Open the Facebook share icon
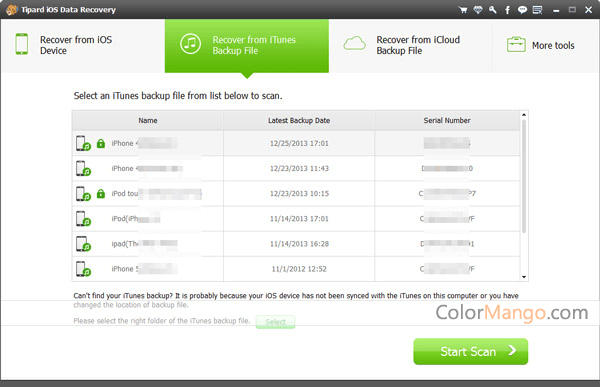The image size is (600, 387). pyautogui.click(x=507, y=10)
